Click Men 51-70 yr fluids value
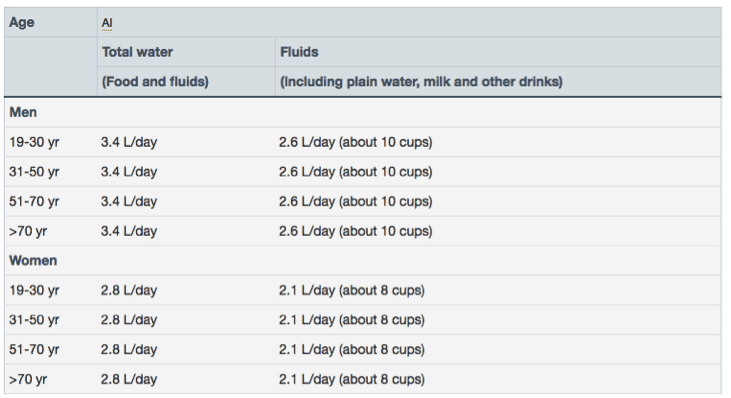The width and height of the screenshot is (731, 398). pos(356,201)
